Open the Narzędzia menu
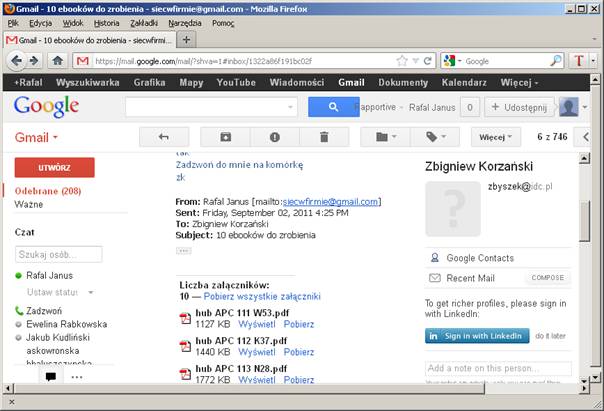This screenshot has width=604, height=411. click(185, 23)
